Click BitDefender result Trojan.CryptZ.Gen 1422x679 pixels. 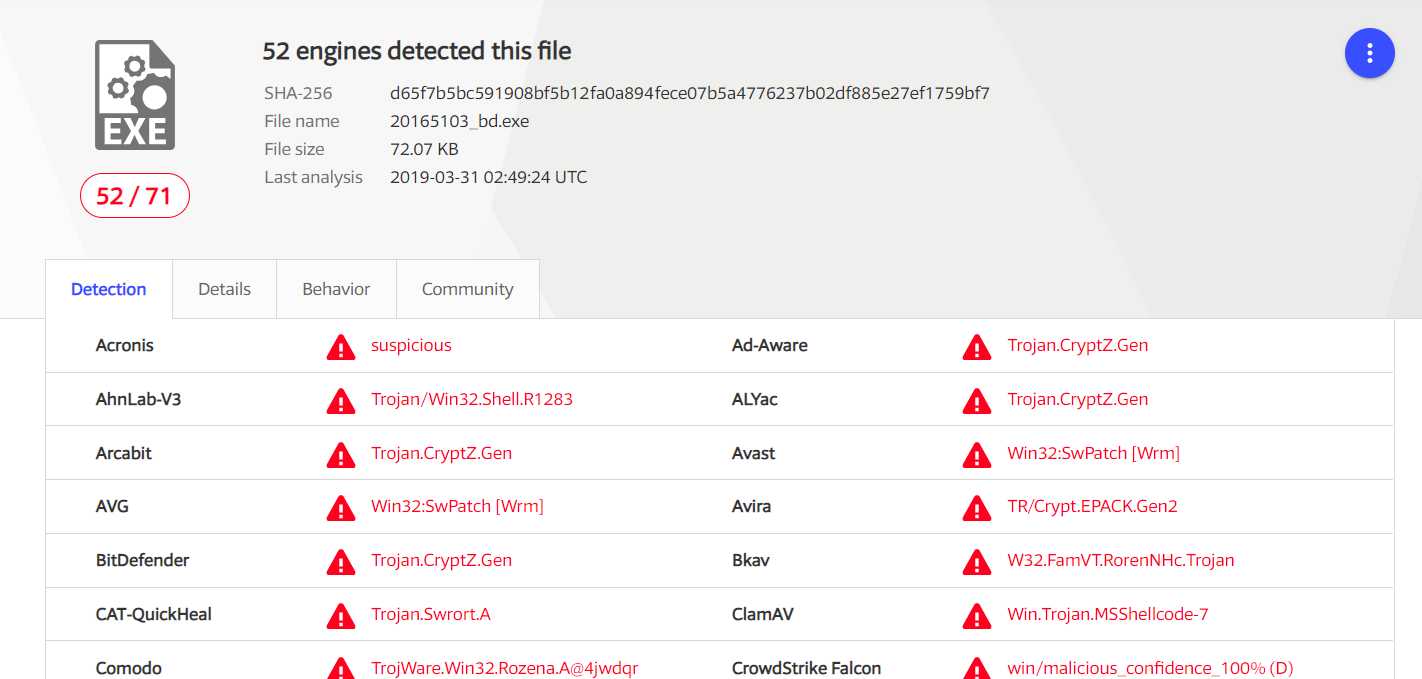coord(441,560)
